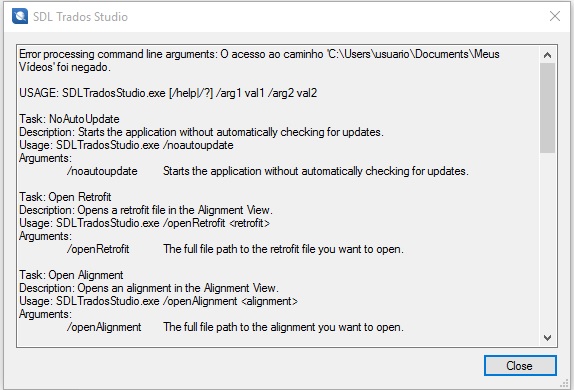Click the resize grip in the dialog corner
This screenshot has height=390, width=574.
[x=564, y=383]
